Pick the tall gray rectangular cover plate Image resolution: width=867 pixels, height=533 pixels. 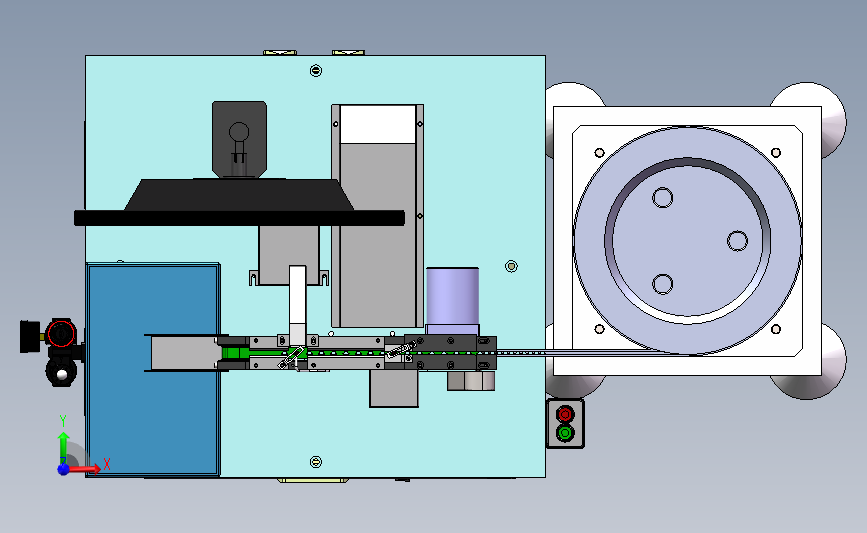pyautogui.click(x=378, y=236)
